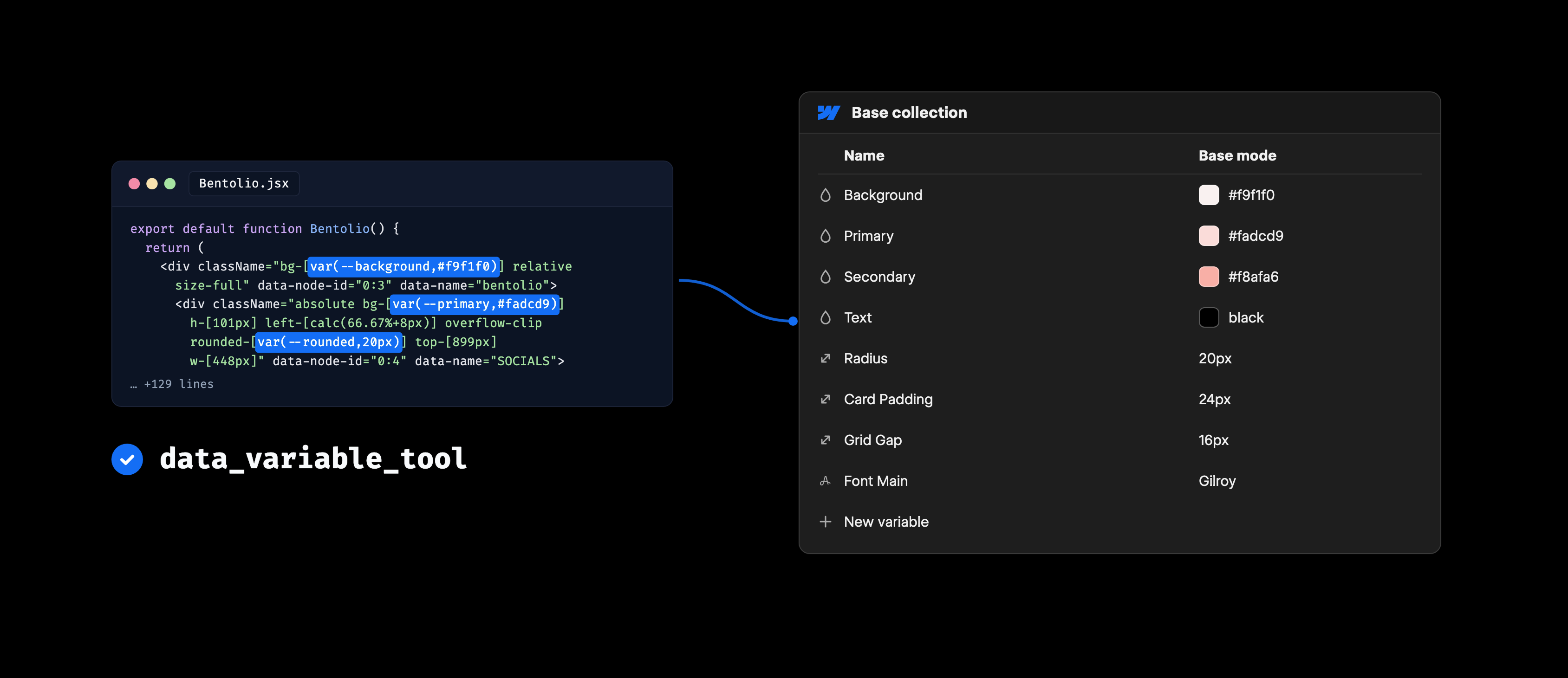Click the Base collection title
The height and width of the screenshot is (678, 1568).
[910, 113]
